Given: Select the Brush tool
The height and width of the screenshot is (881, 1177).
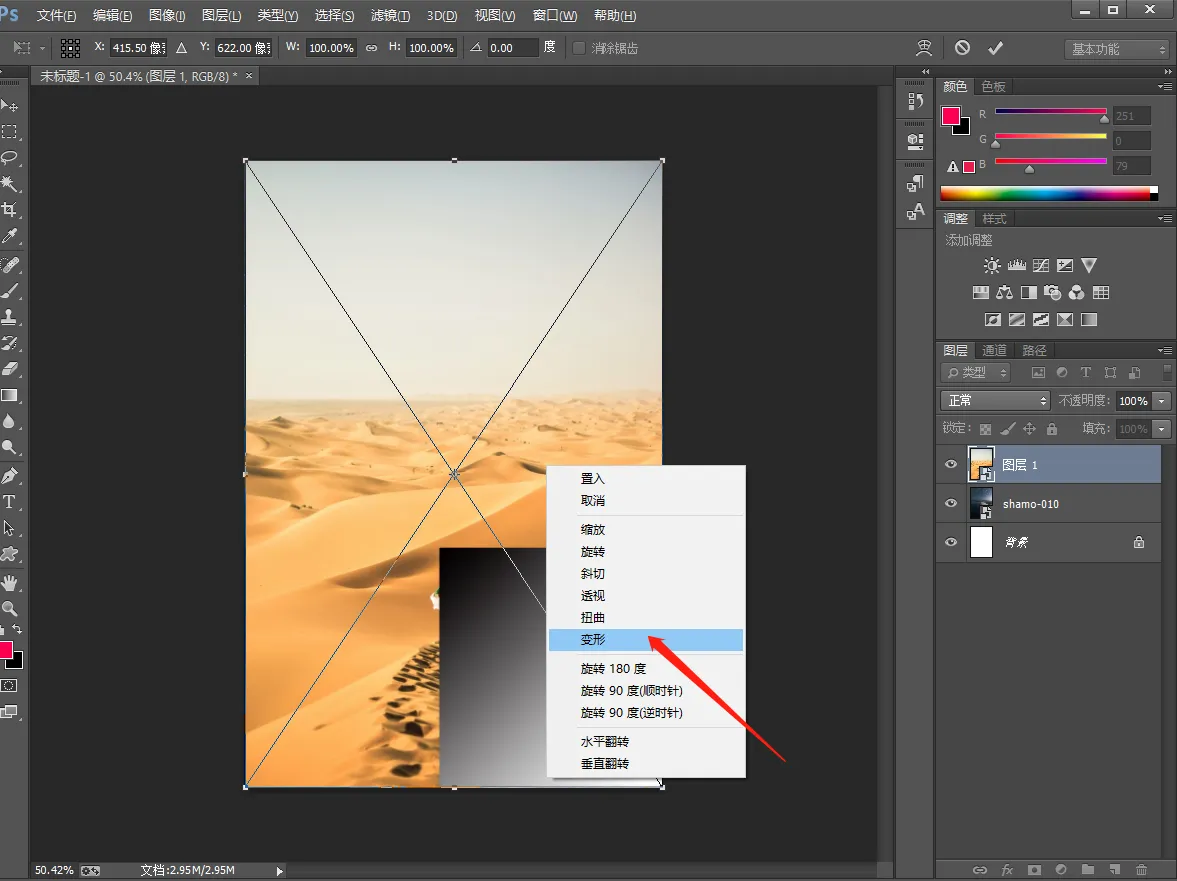Looking at the screenshot, I should [9, 290].
